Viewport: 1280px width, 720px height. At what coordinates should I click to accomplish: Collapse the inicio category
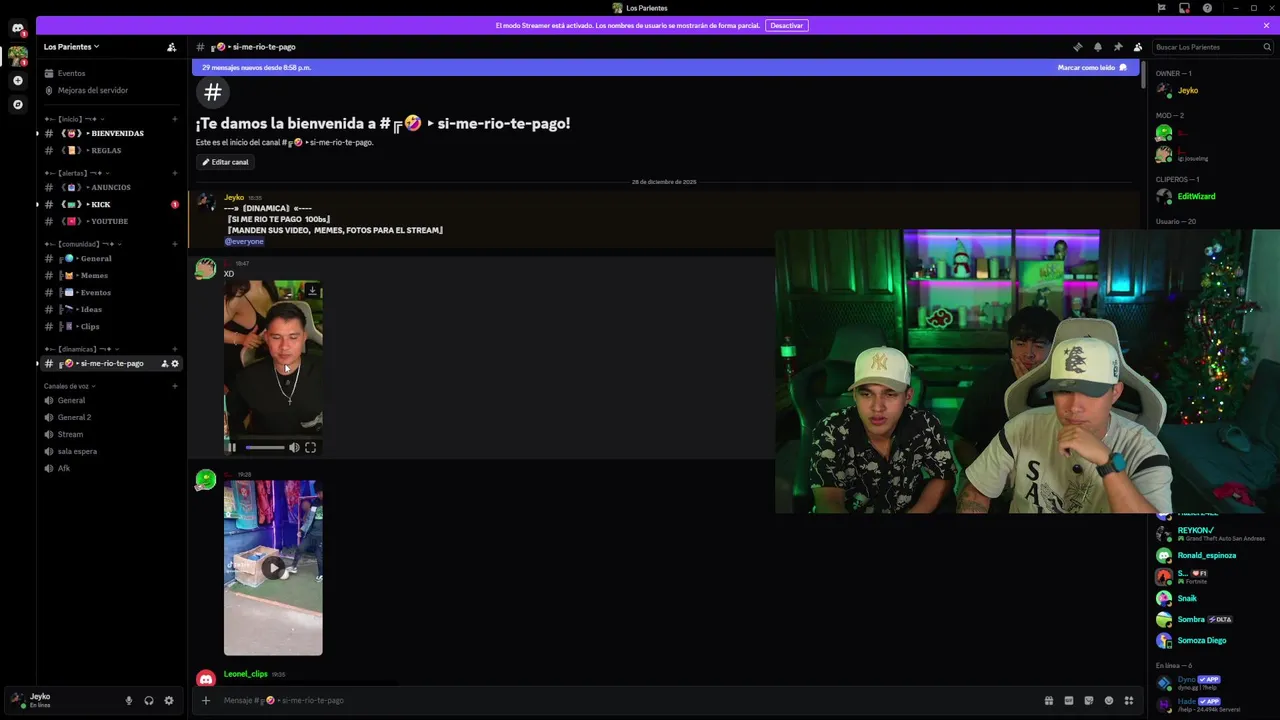[x=74, y=119]
